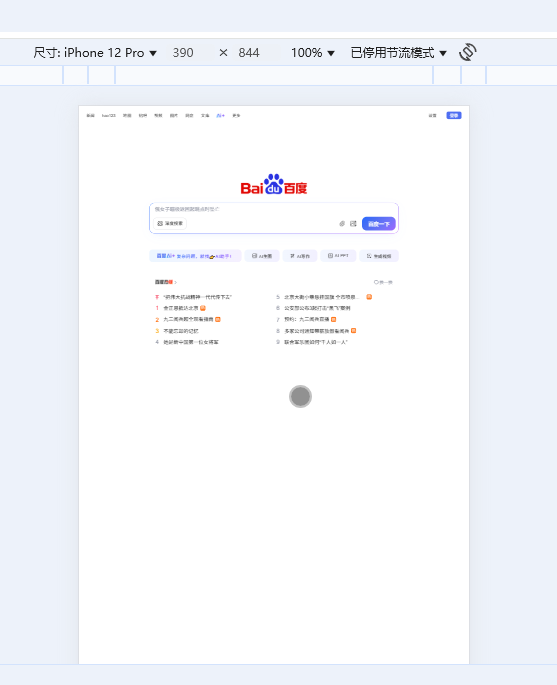This screenshot has height=685, width=557.
Task: Click the orange badge beside hot item 5
Action: click(369, 297)
